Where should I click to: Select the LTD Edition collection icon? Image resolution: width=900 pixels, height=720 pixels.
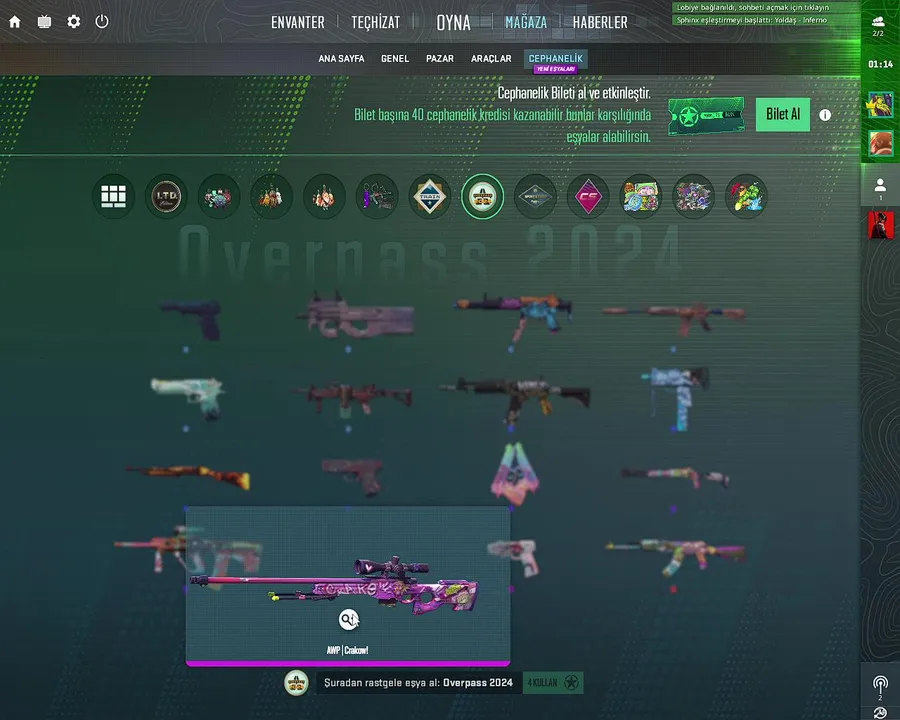166,196
